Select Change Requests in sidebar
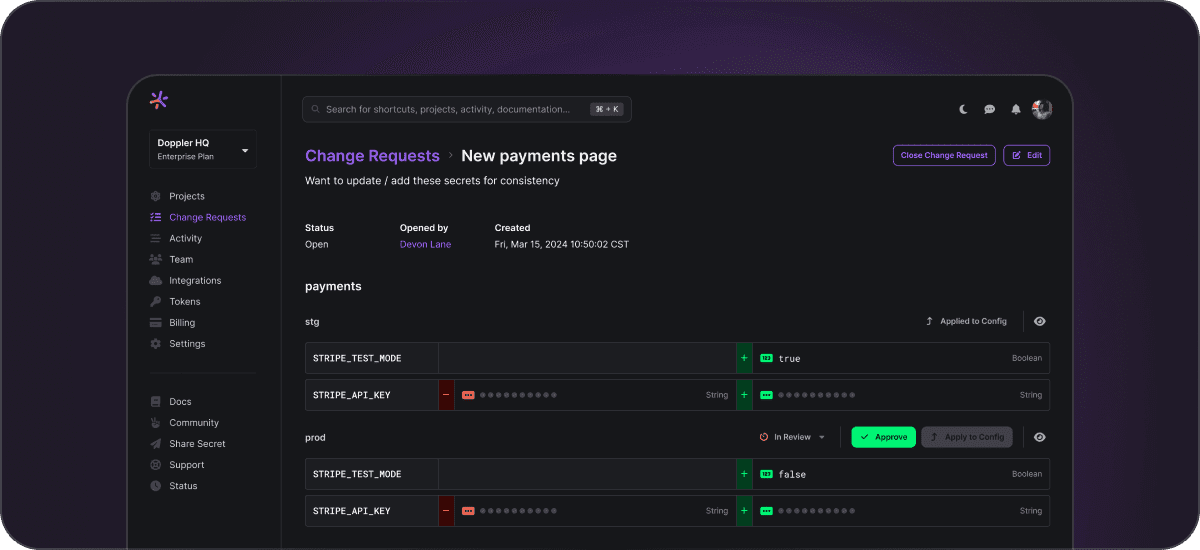1200x550 pixels. [197, 217]
